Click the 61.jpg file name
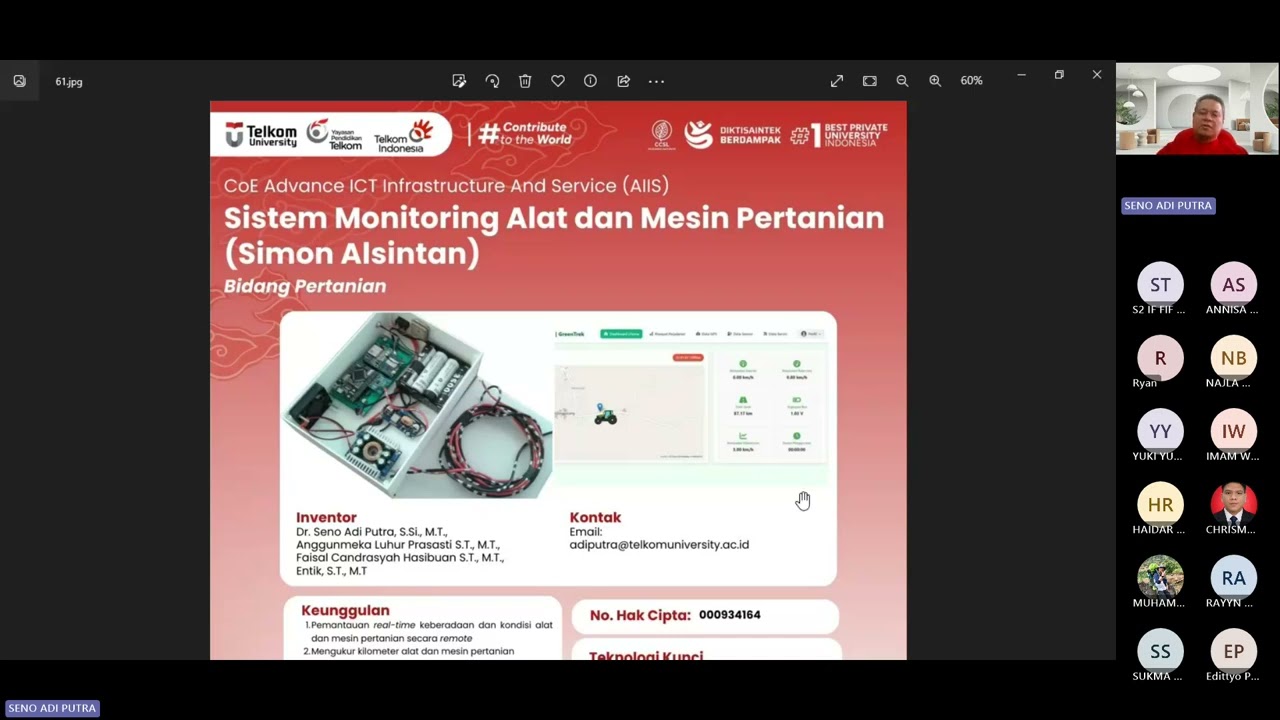Image resolution: width=1280 pixels, height=720 pixels. click(69, 82)
